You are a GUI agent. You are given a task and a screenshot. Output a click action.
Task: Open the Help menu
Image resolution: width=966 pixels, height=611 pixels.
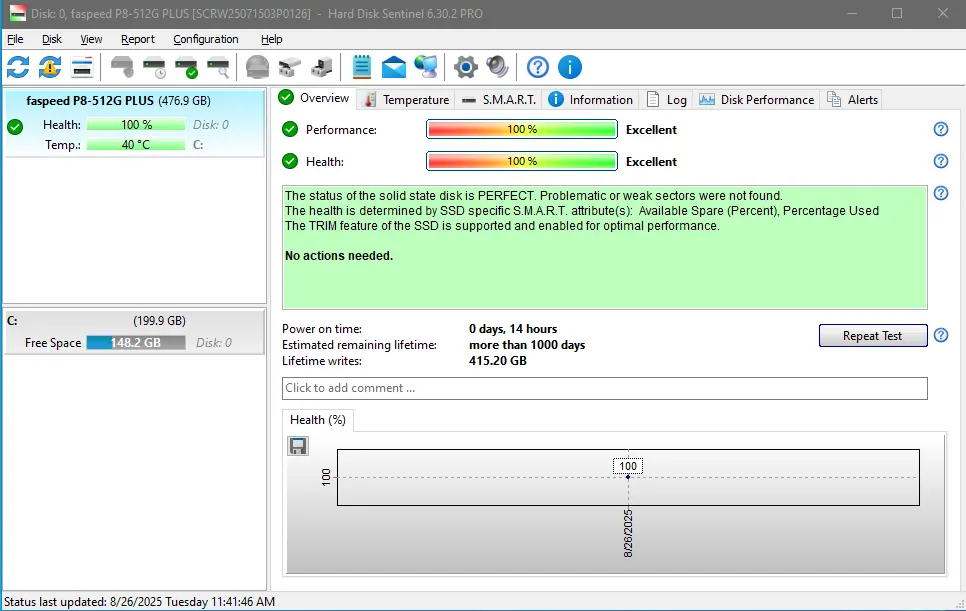click(272, 39)
